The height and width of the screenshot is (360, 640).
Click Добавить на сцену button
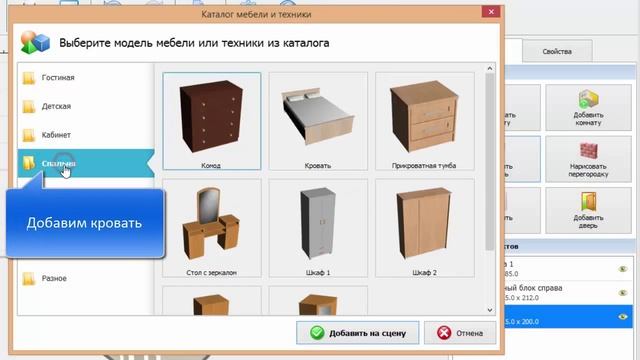(x=358, y=333)
